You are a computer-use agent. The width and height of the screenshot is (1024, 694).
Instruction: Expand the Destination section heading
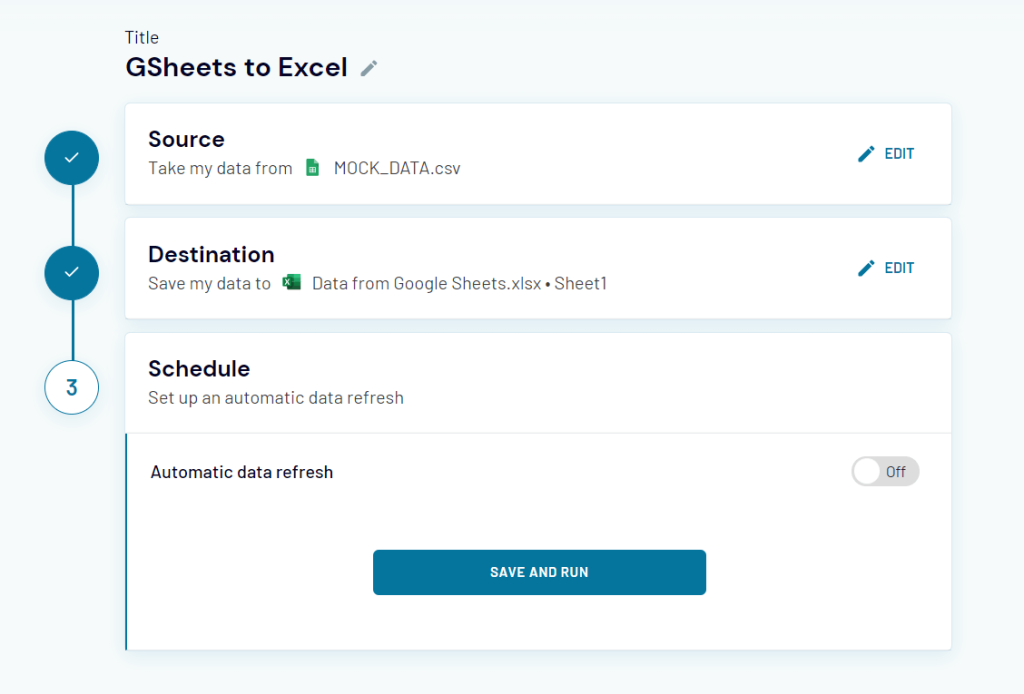[x=211, y=254]
